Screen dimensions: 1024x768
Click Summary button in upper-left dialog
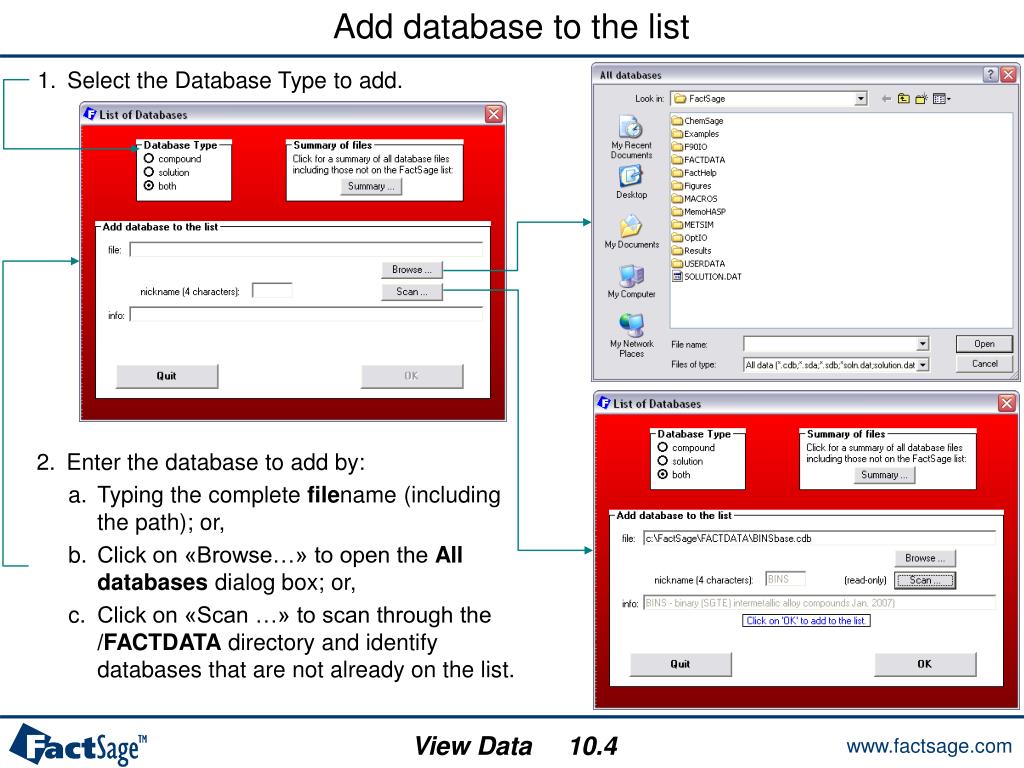(x=371, y=186)
